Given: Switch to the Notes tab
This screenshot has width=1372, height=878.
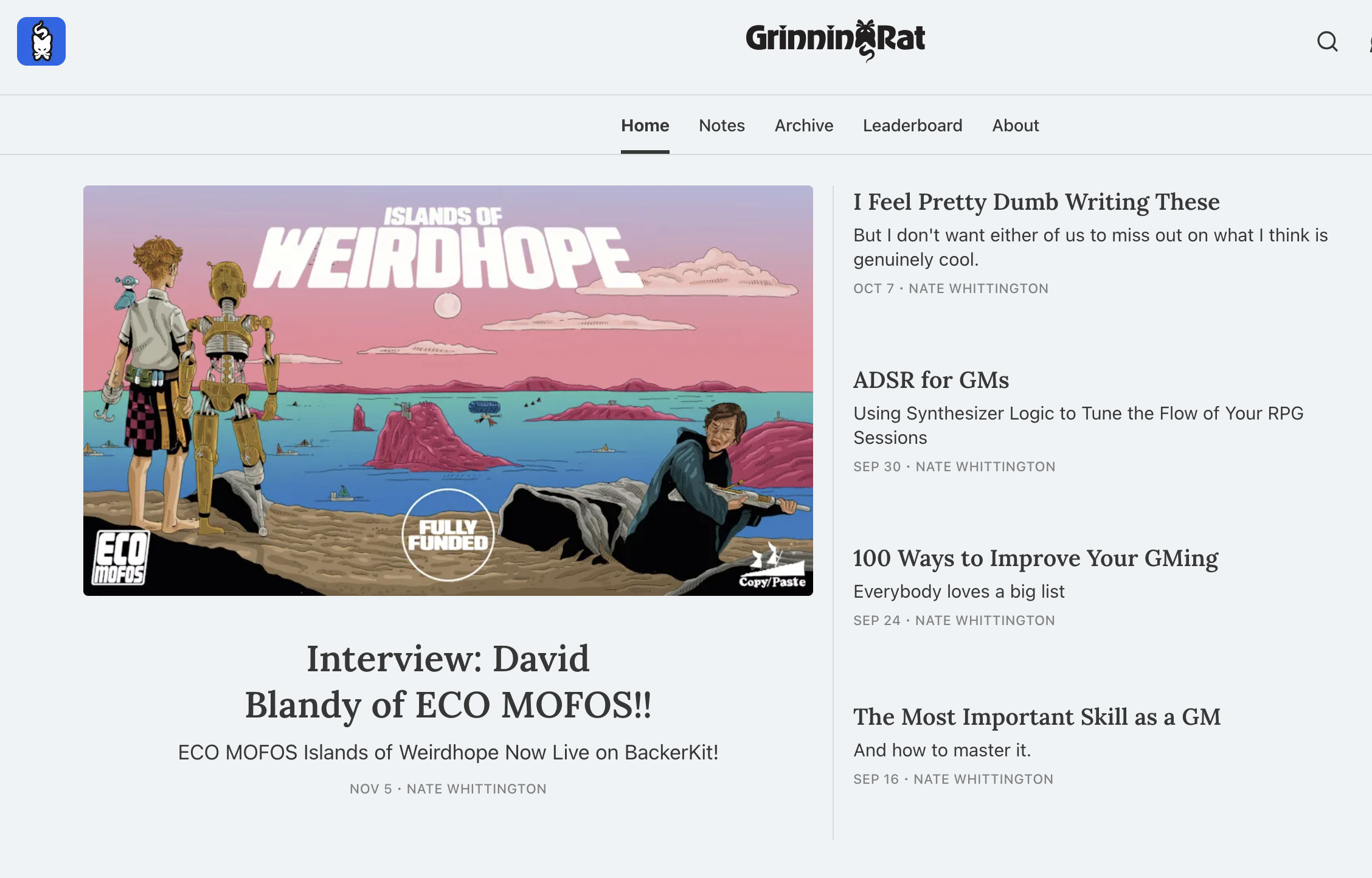Looking at the screenshot, I should click(x=721, y=125).
